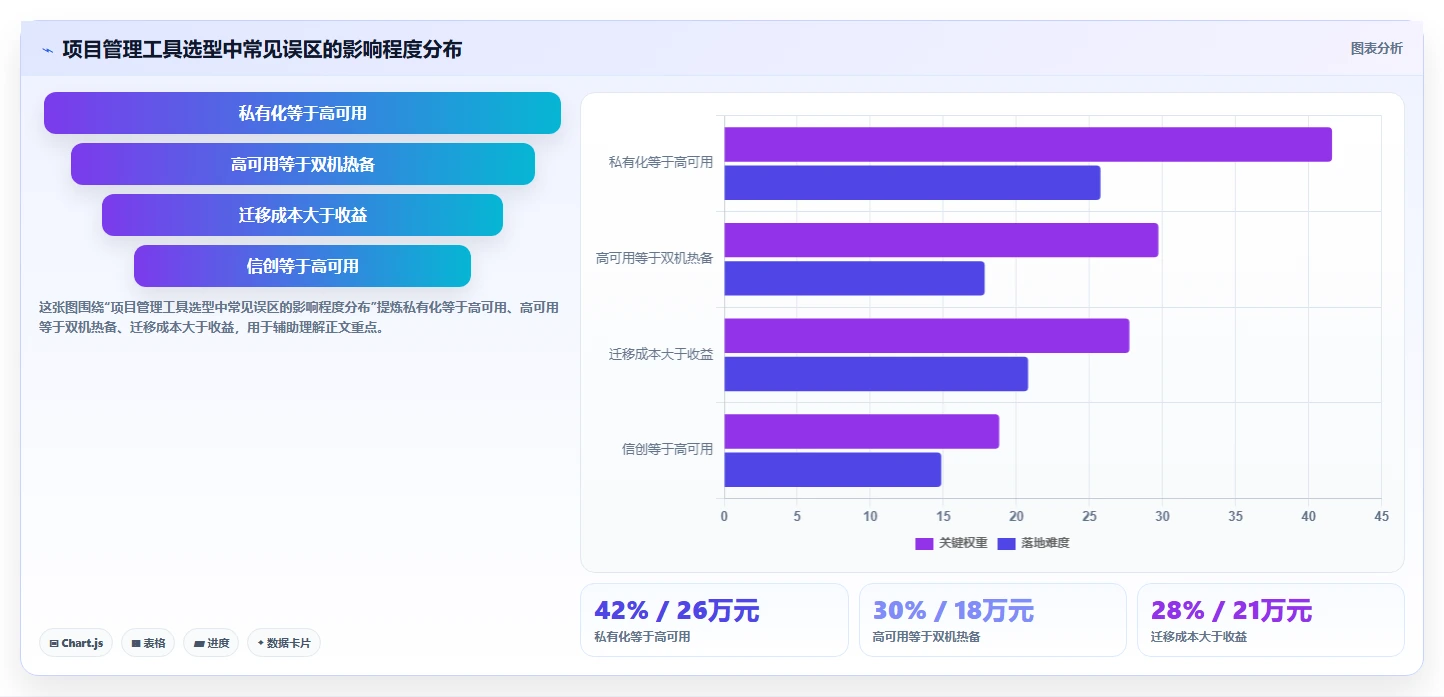This screenshot has width=1444, height=697.
Task: Click 关键权重 bar for 私有化等于高可用
Action: point(1028,144)
